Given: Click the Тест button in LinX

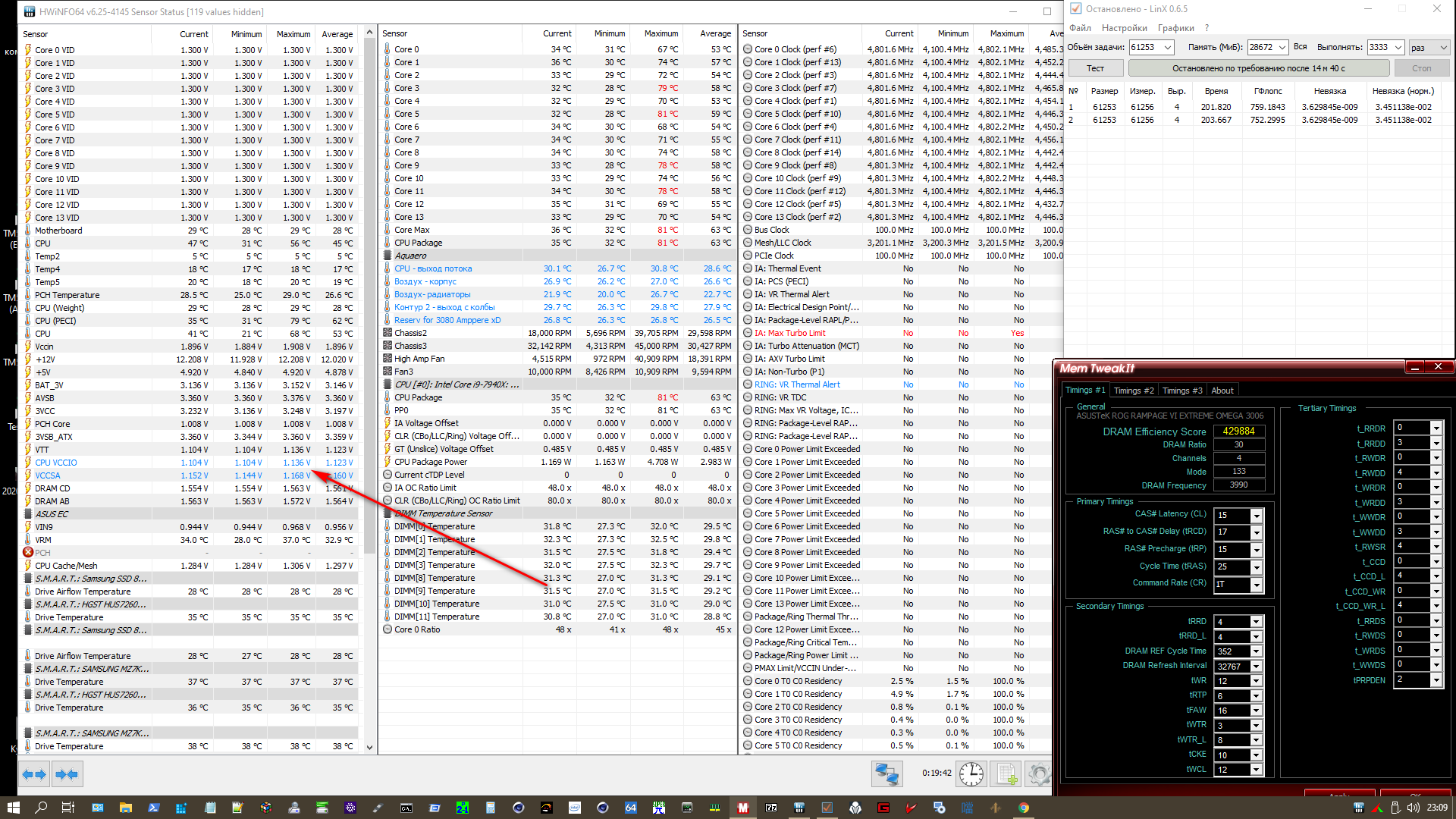Looking at the screenshot, I should [1095, 68].
